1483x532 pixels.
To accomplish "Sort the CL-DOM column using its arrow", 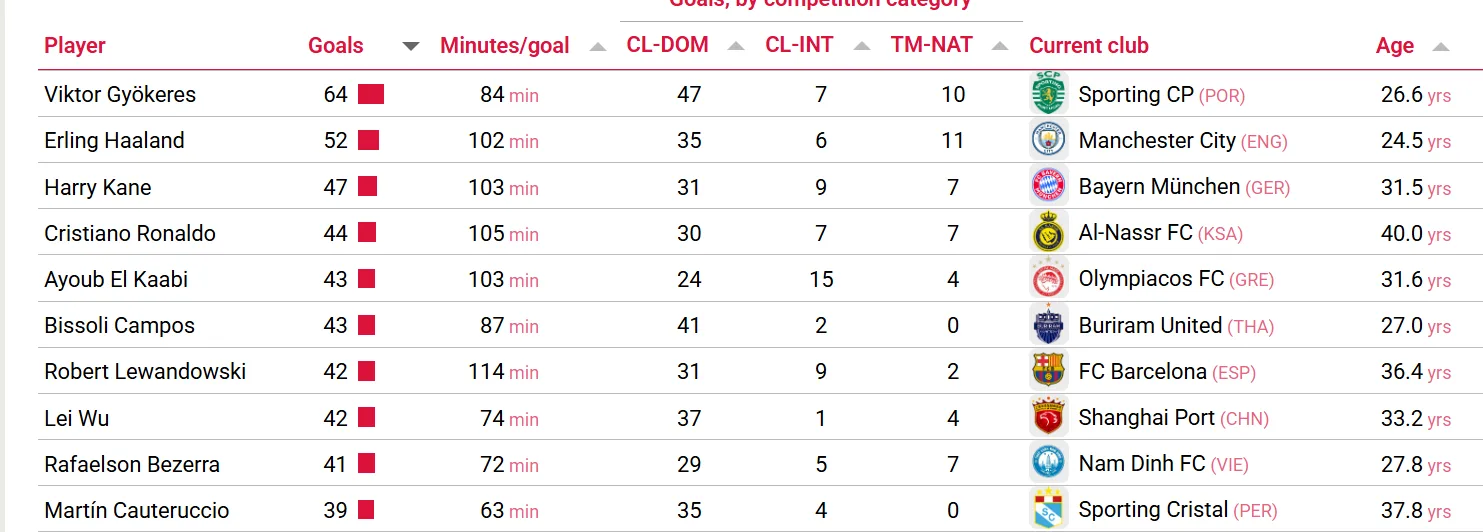I will tap(736, 46).
